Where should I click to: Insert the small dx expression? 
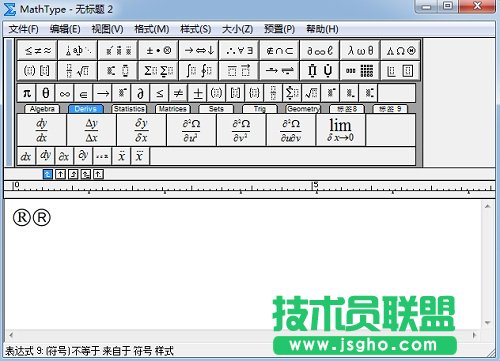coord(26,156)
